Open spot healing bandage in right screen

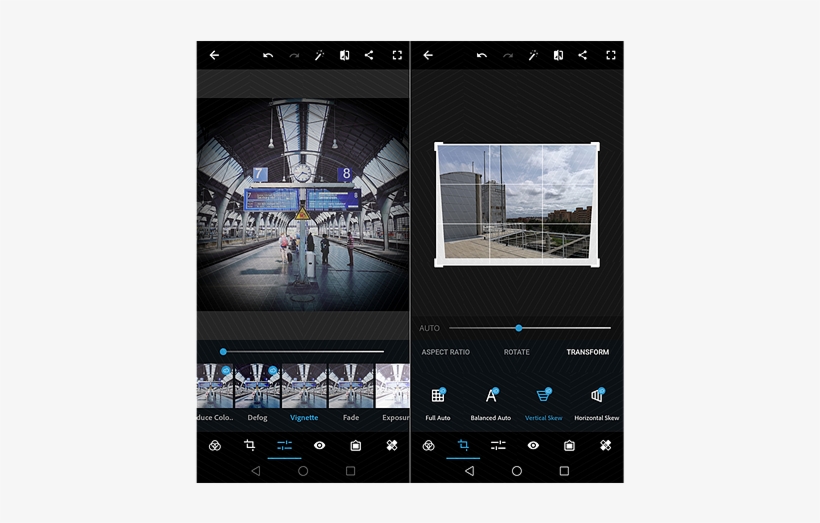click(x=606, y=446)
